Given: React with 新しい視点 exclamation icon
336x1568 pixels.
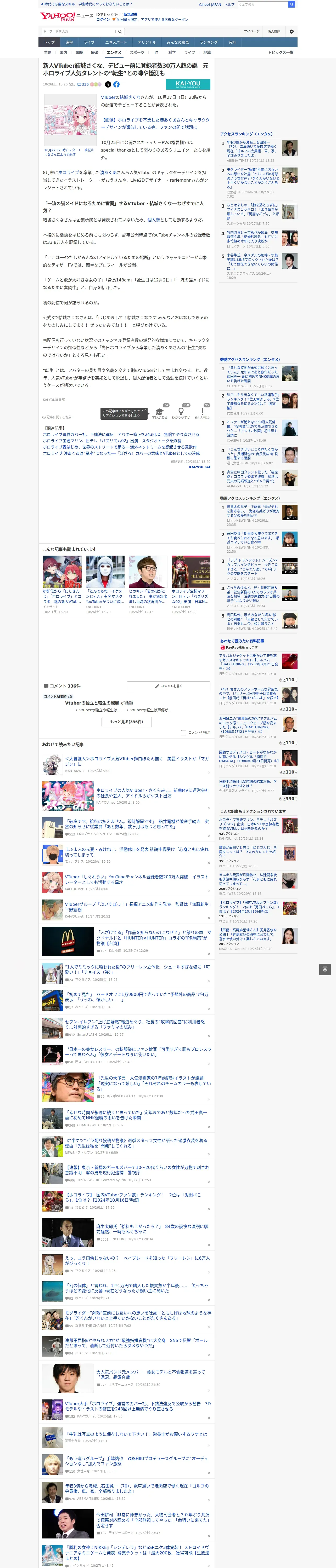Looking at the screenshot, I should pos(203,412).
